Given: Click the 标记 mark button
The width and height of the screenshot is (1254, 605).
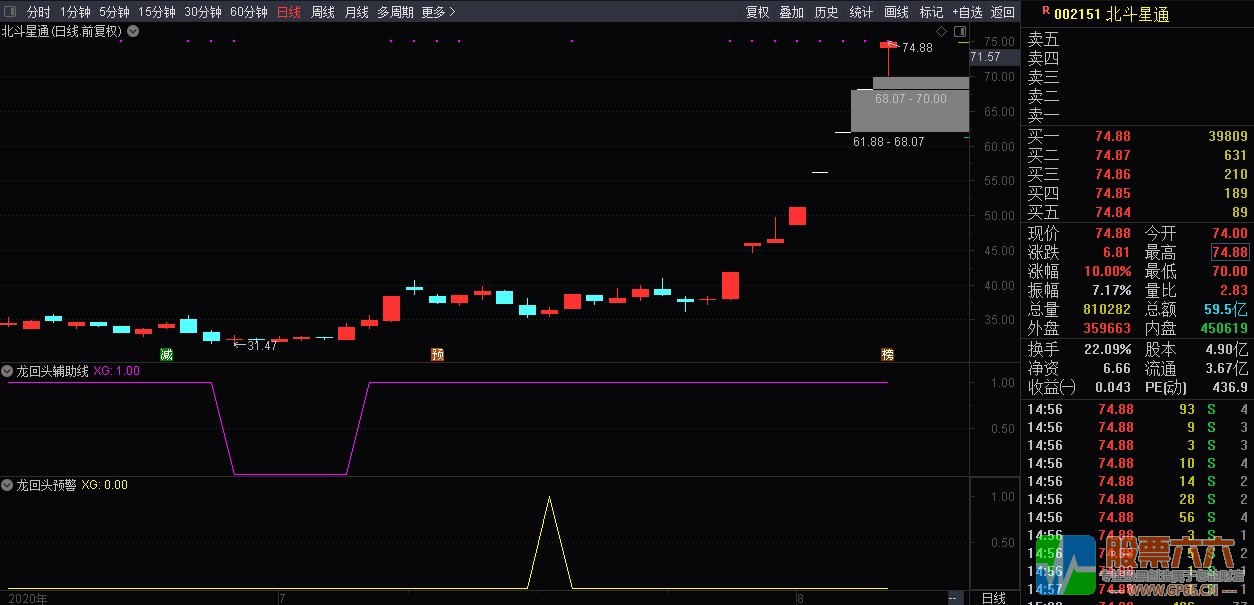Looking at the screenshot, I should coord(931,12).
